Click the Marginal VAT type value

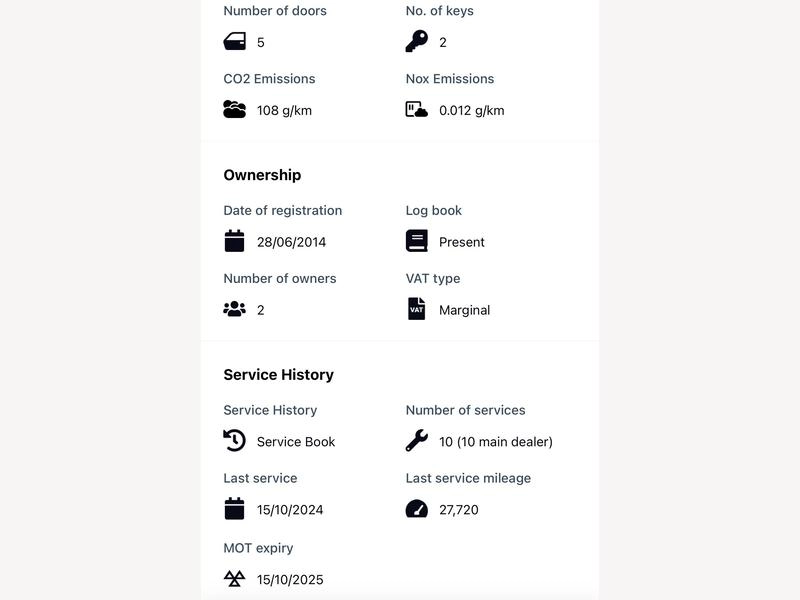[x=464, y=310]
